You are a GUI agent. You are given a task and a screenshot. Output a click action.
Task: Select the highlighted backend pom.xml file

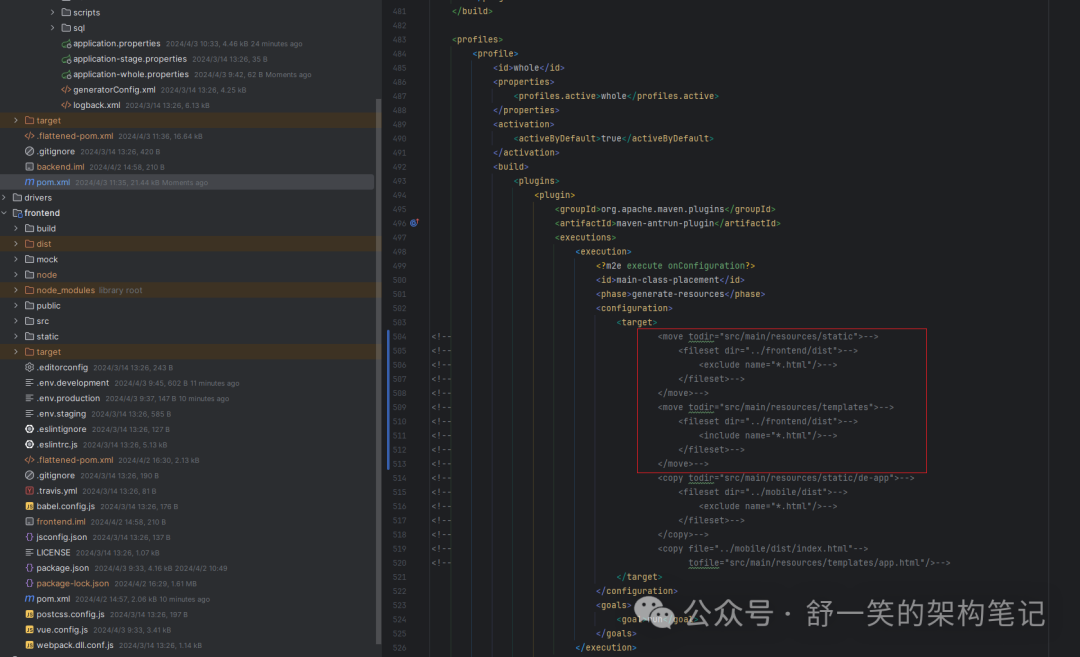53,182
